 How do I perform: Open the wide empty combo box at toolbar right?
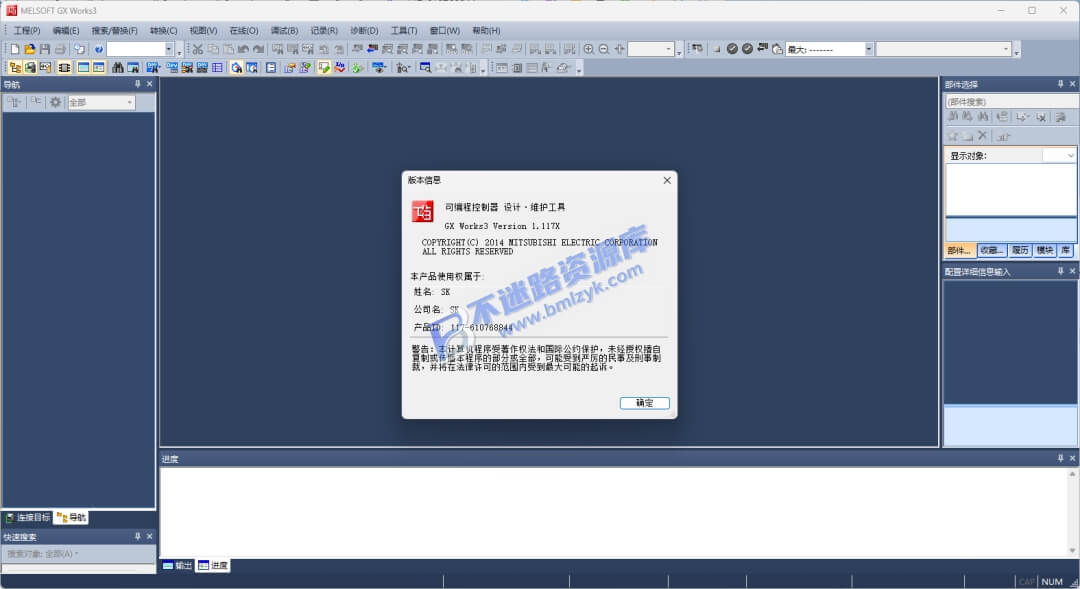pyautogui.click(x=943, y=49)
